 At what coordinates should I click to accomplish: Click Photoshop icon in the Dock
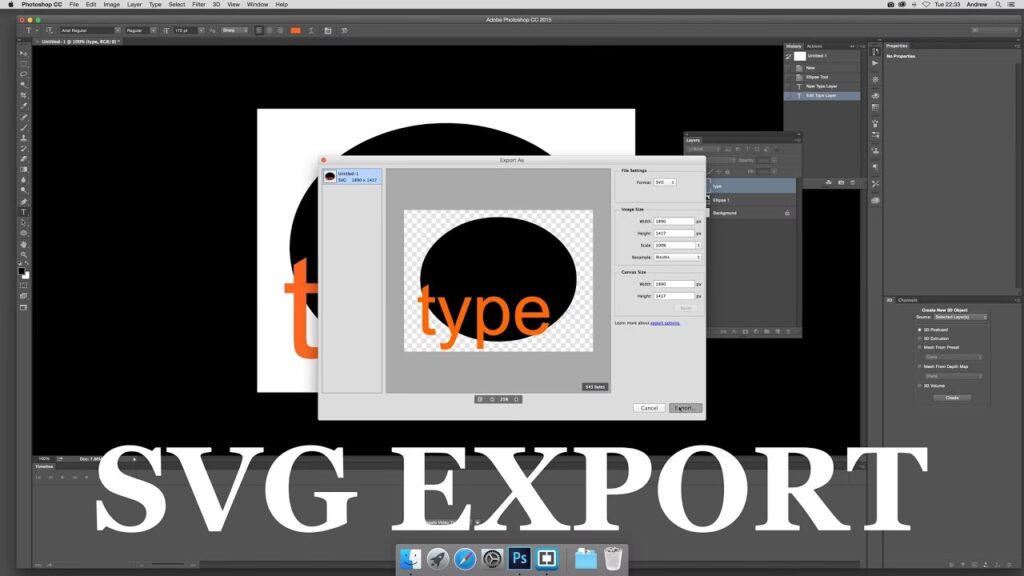click(519, 559)
